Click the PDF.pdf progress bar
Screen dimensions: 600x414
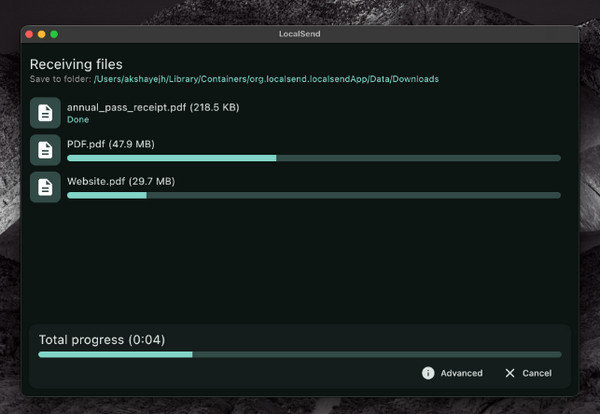[314, 158]
